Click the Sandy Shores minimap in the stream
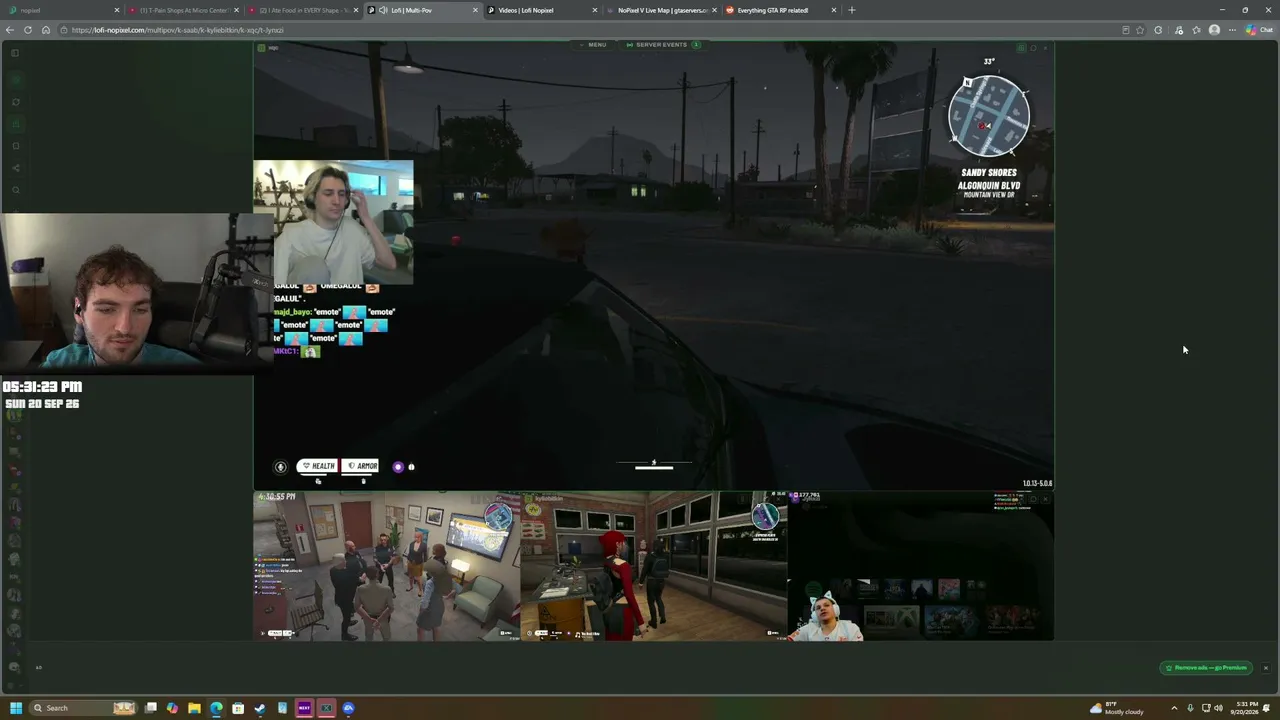Image resolution: width=1280 pixels, height=720 pixels. (x=989, y=116)
